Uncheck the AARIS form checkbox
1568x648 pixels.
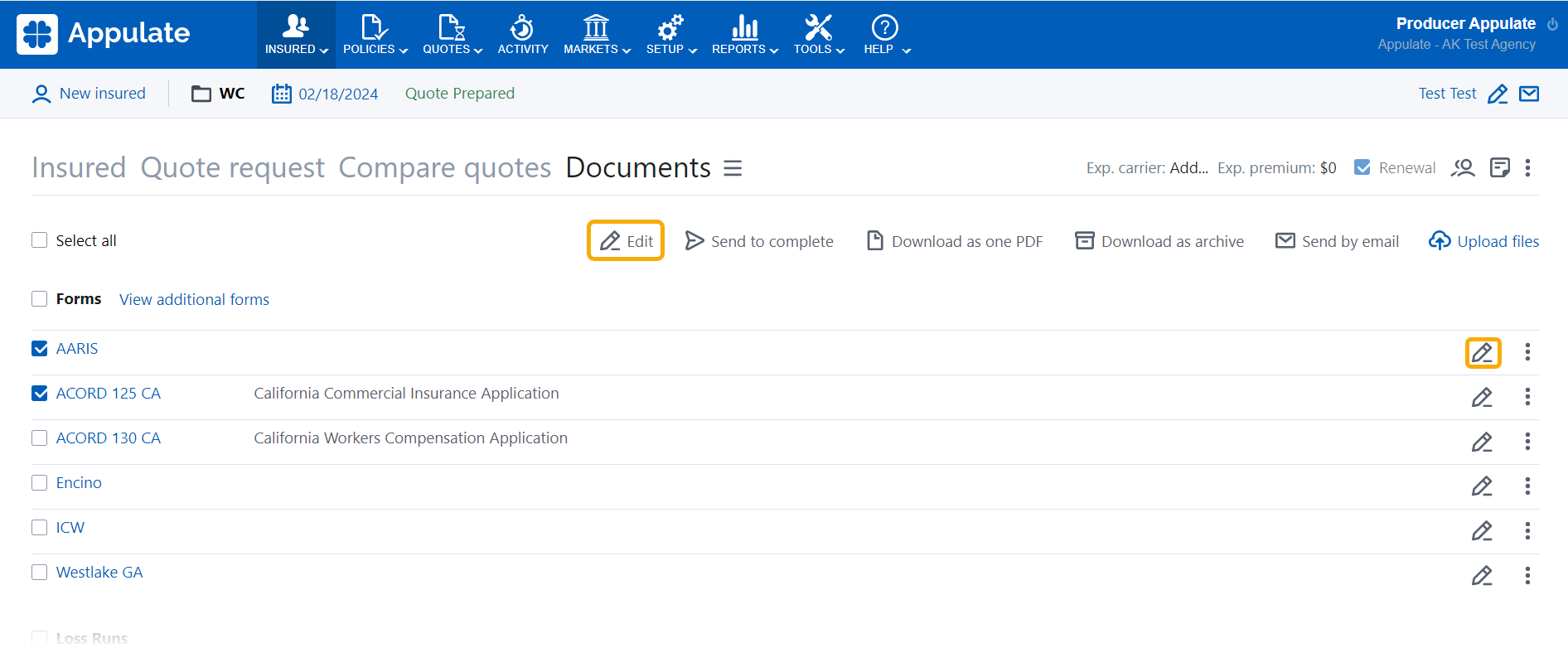(x=40, y=349)
